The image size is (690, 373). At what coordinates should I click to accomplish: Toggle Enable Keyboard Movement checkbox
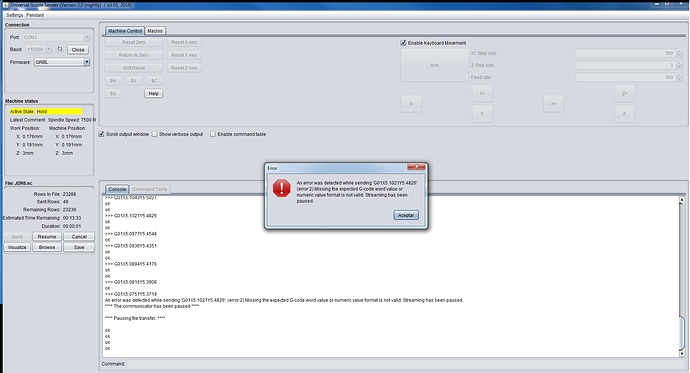[x=403, y=43]
